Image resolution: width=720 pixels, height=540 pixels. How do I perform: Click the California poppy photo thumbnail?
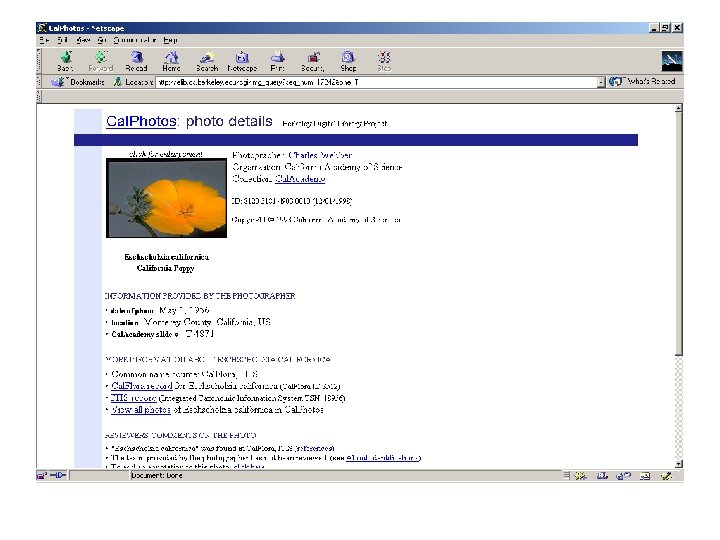pyautogui.click(x=166, y=198)
